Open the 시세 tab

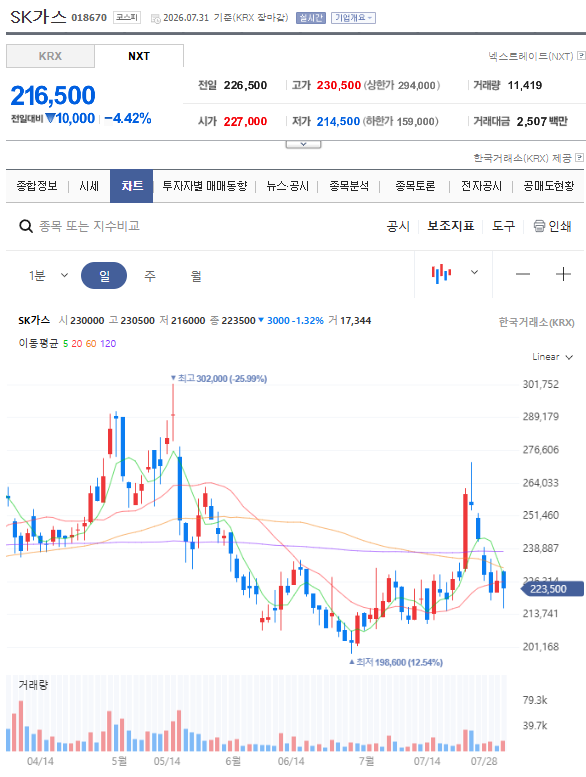click(x=89, y=186)
